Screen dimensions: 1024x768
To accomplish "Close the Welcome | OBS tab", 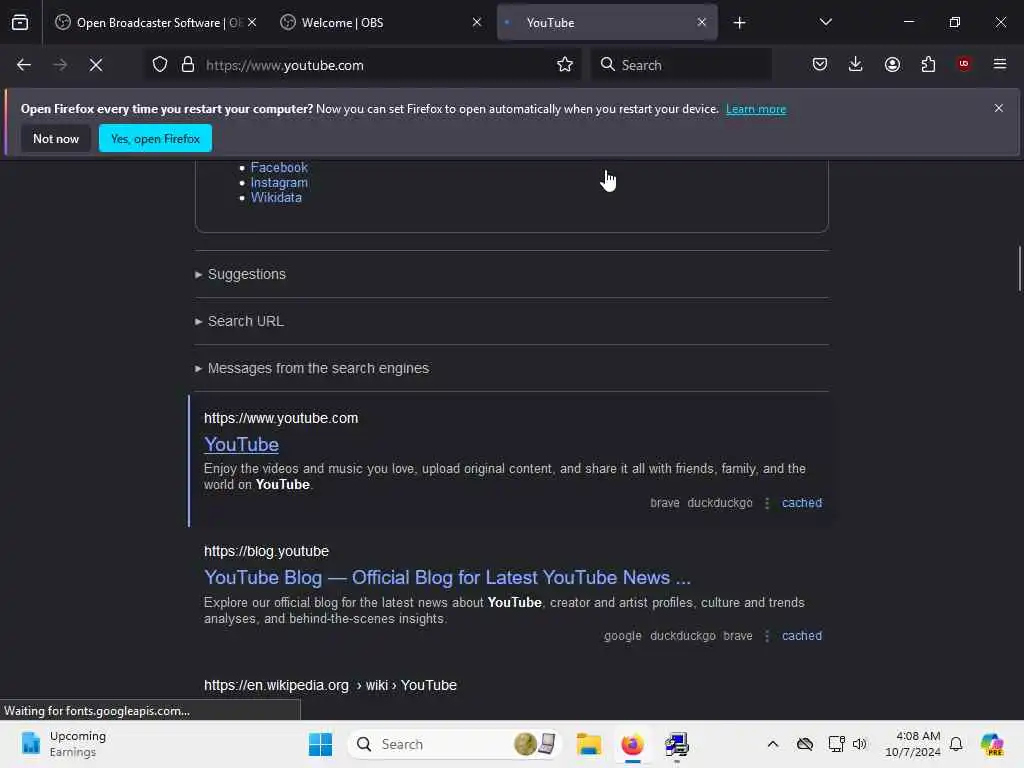I will point(477,22).
